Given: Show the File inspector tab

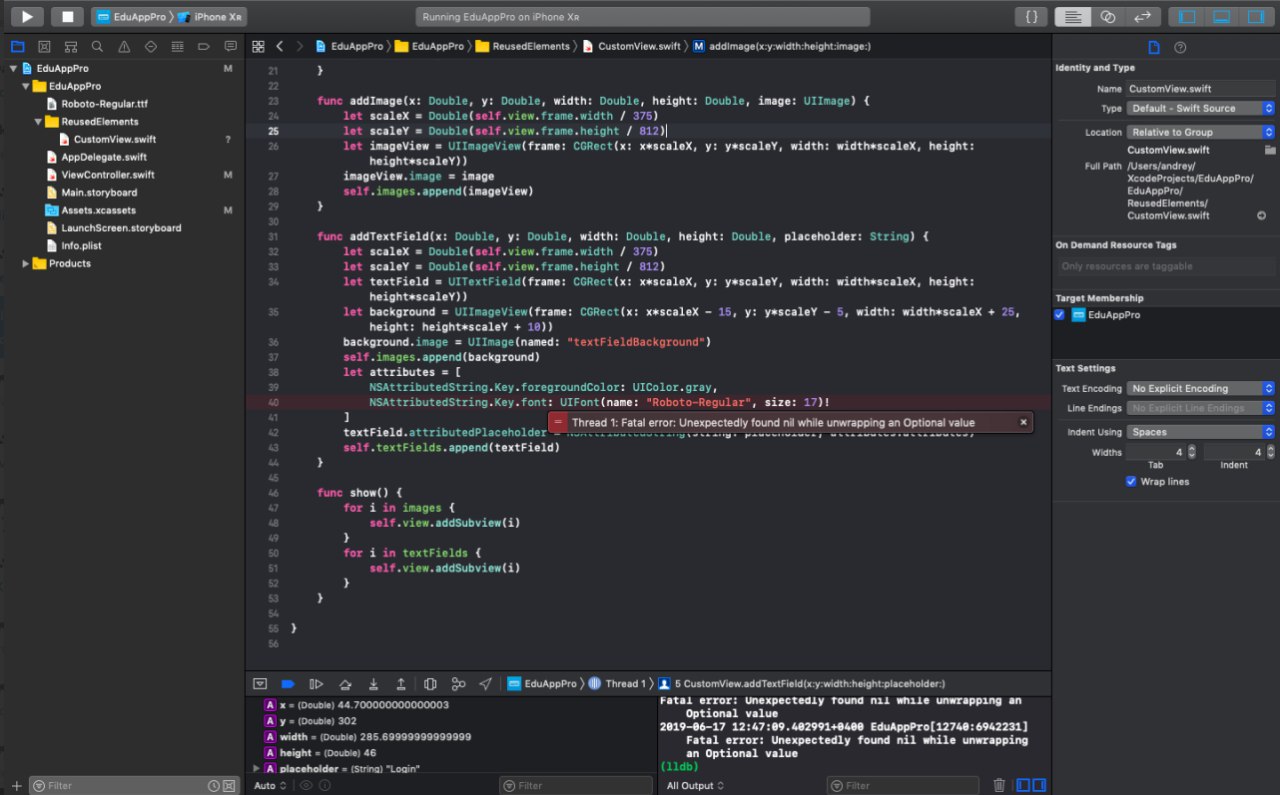Looking at the screenshot, I should pyautogui.click(x=1153, y=47).
